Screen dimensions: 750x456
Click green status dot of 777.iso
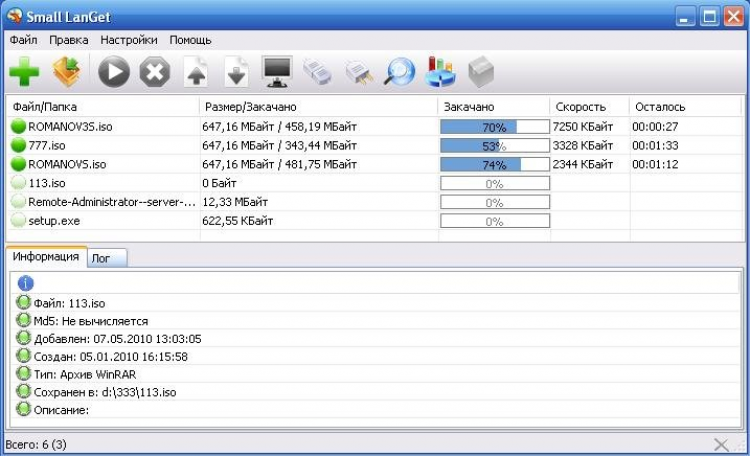(x=18, y=145)
